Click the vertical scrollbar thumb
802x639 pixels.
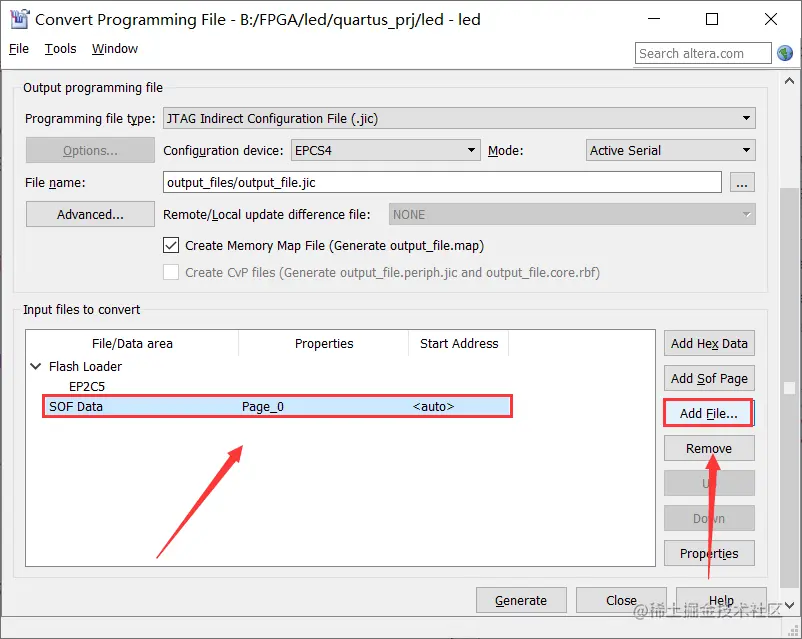click(789, 389)
